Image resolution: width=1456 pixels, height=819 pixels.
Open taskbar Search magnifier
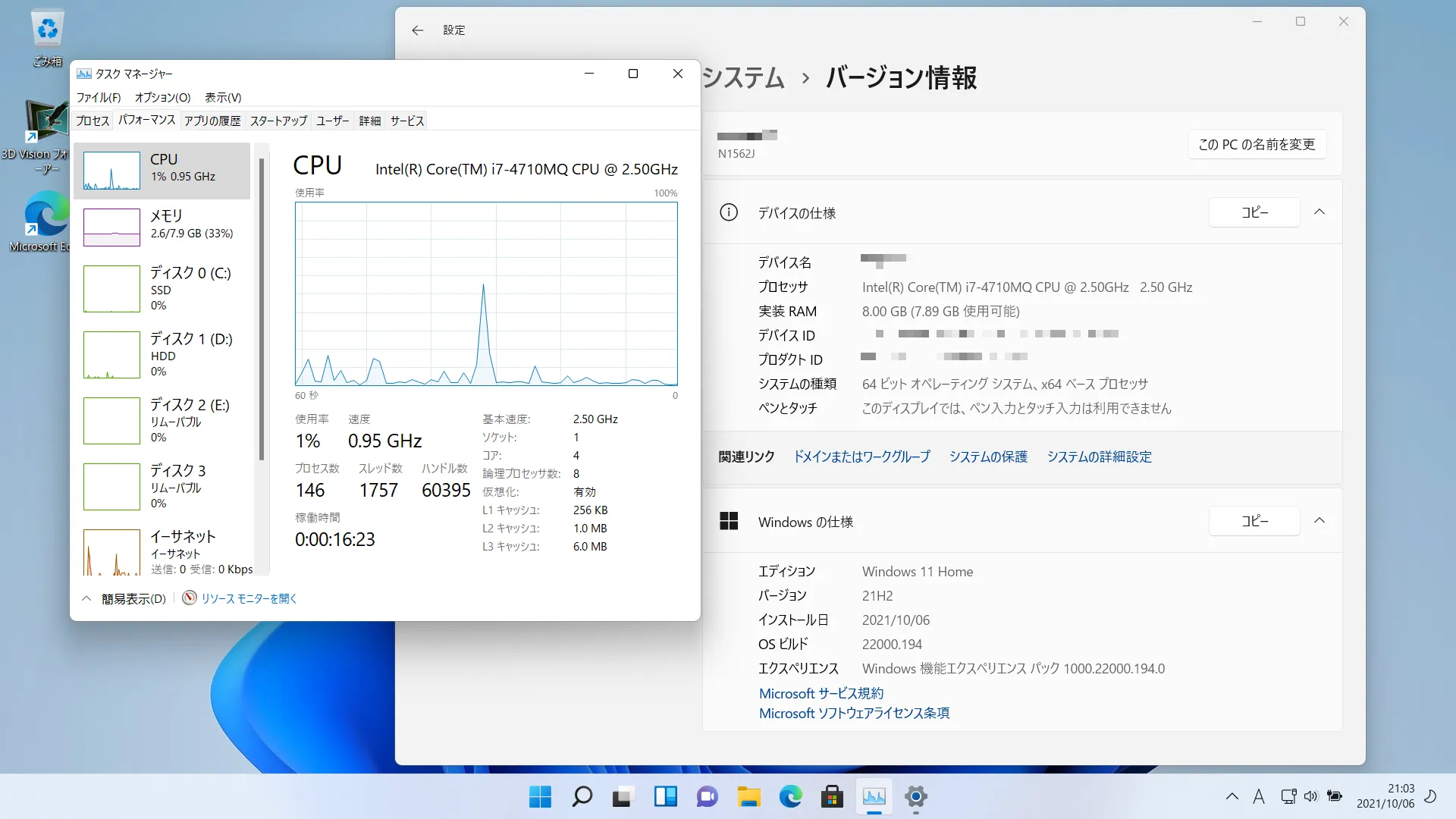click(582, 796)
